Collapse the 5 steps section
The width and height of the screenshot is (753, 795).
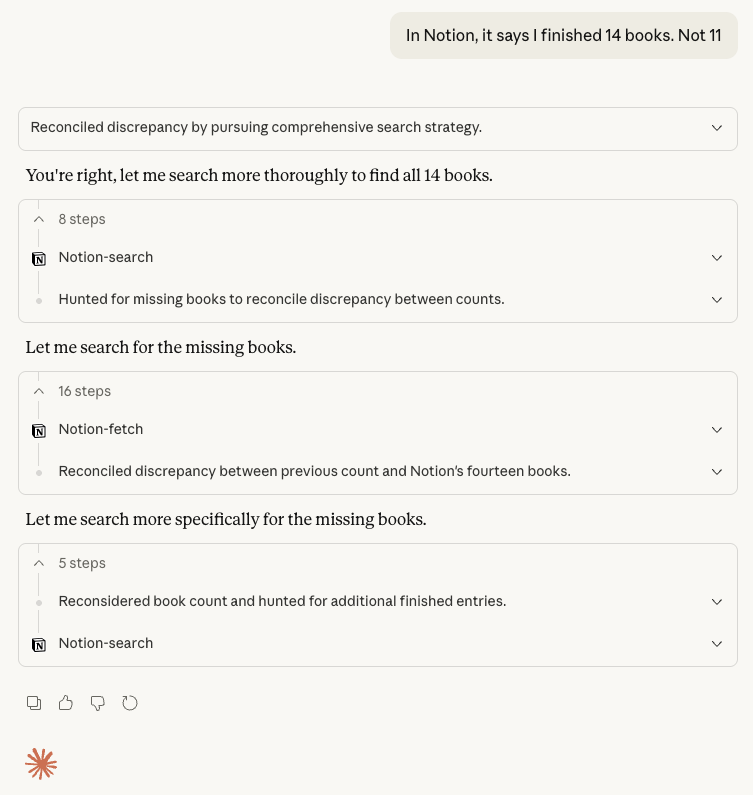coord(39,563)
